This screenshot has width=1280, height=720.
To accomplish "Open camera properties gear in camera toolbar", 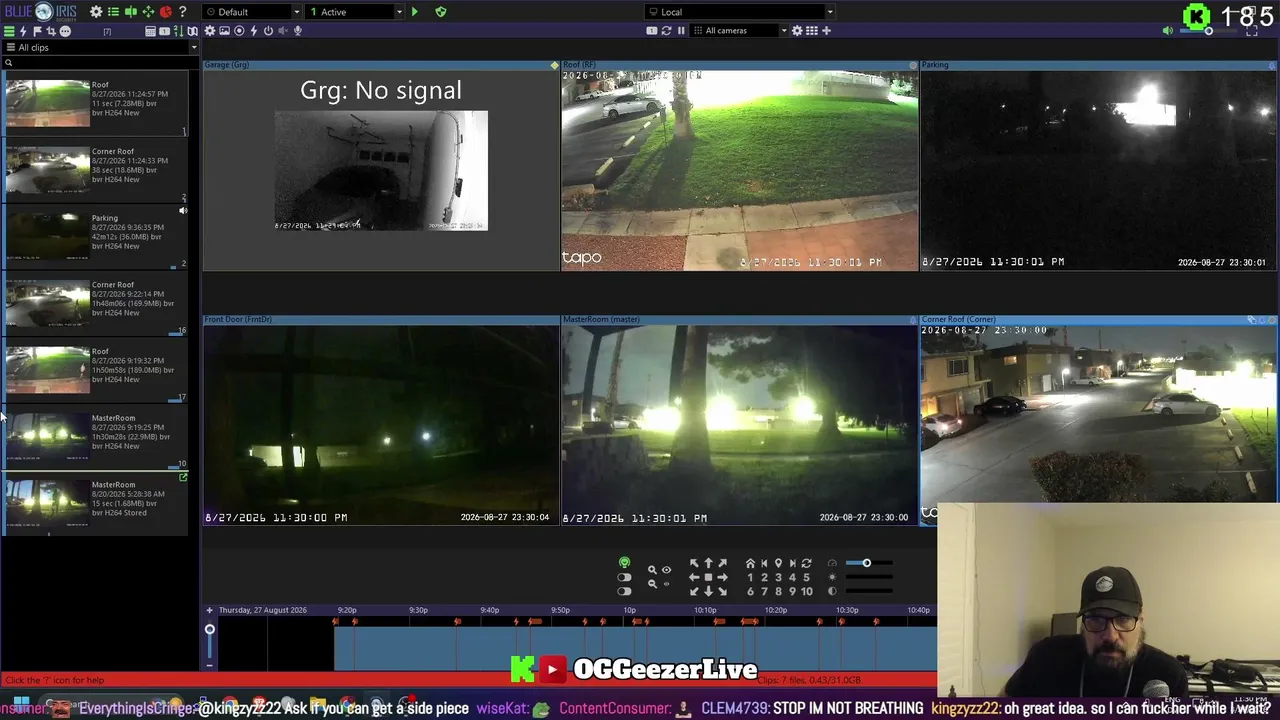I will [x=210, y=31].
